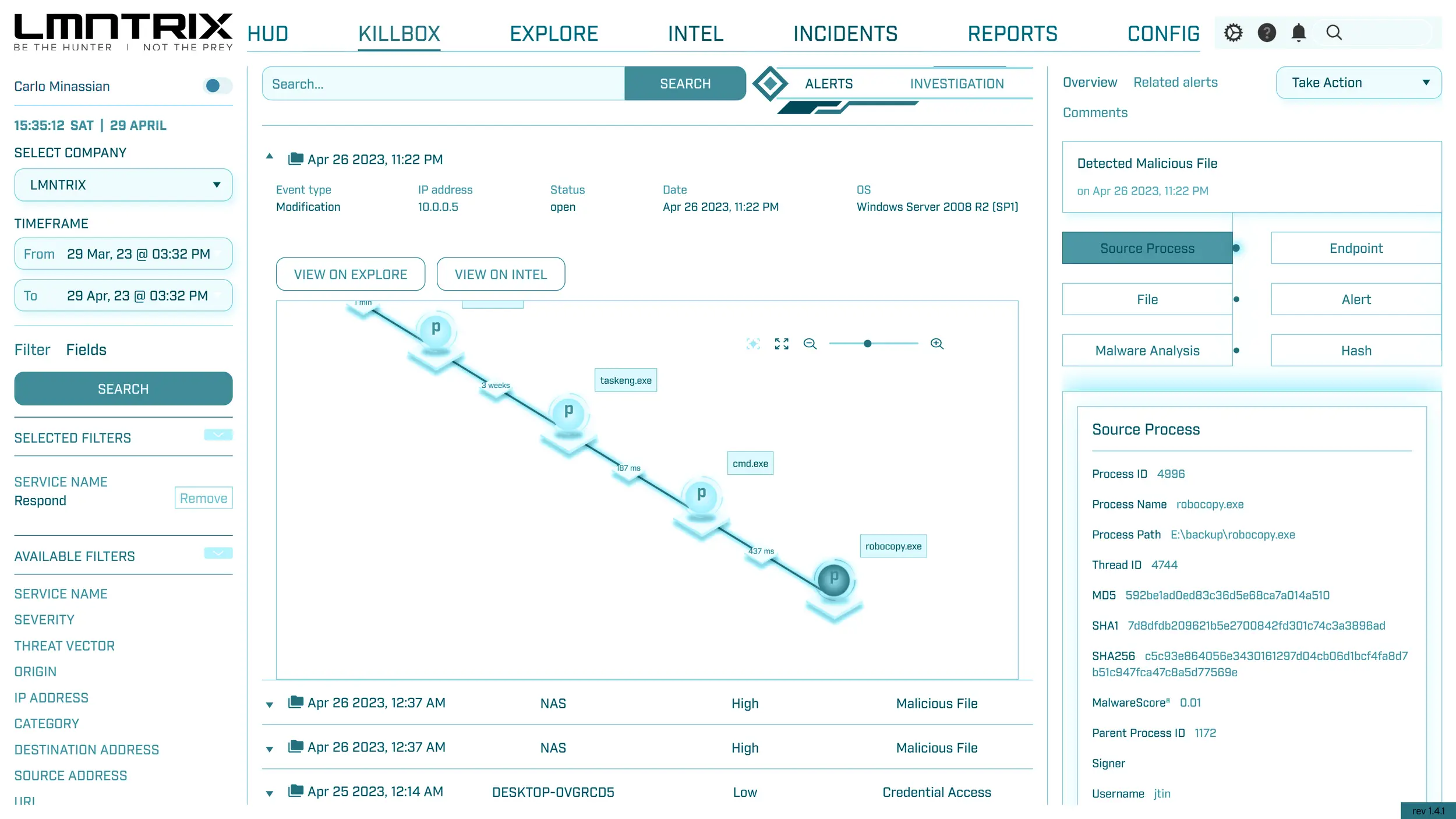The image size is (1456, 819).
Task: Click the graph zoom out icon
Action: (810, 344)
